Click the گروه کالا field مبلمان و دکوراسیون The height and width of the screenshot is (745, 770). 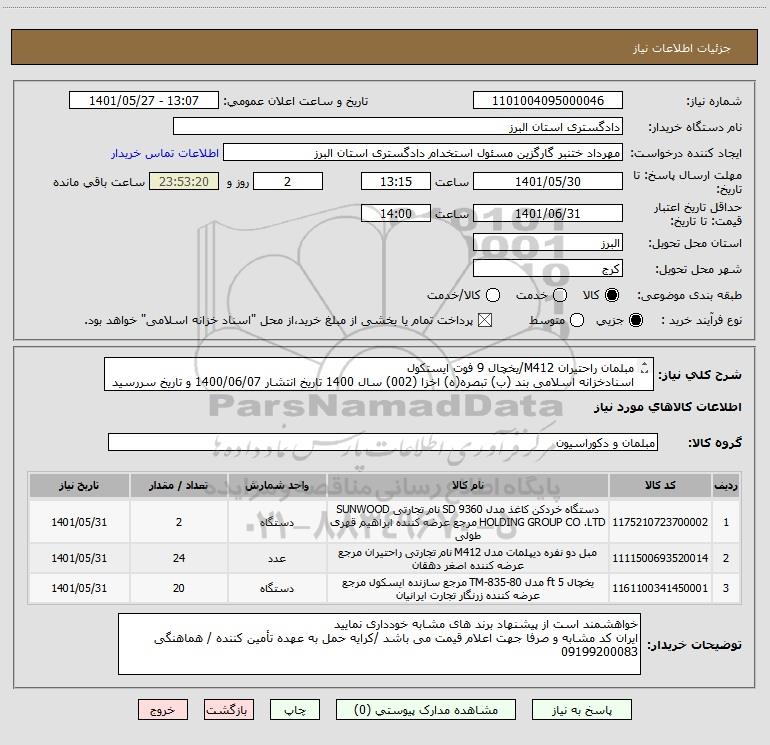point(383,442)
